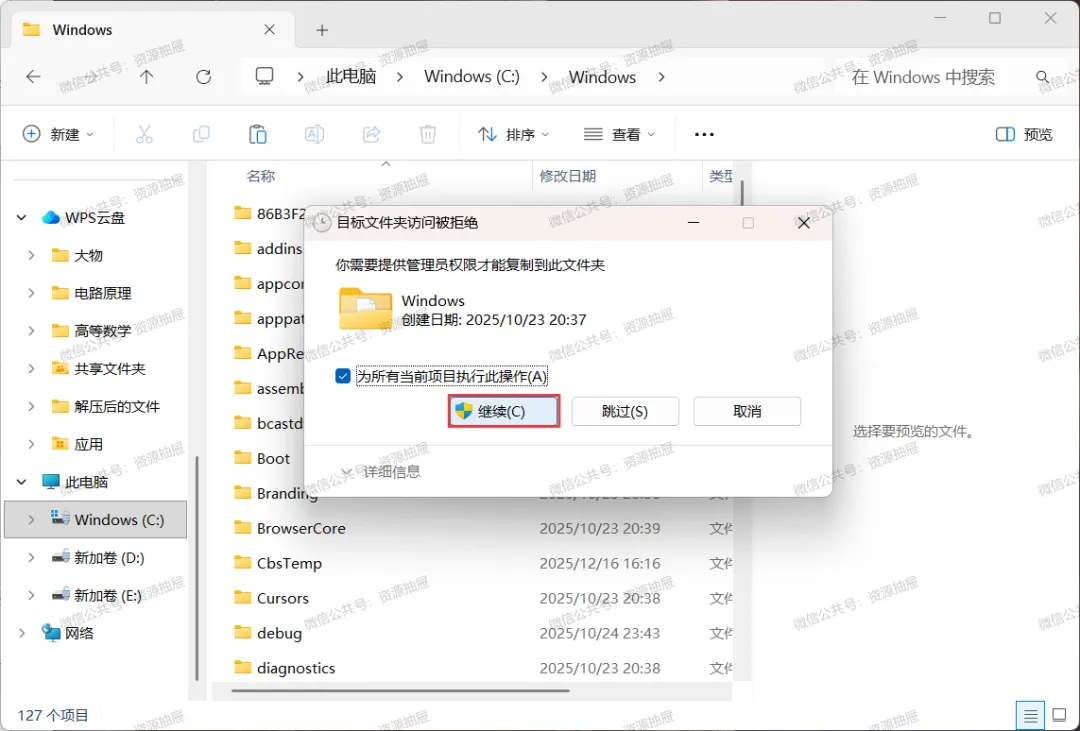Expand the chevron after Windows breadcrumb
The image size is (1080, 731).
tap(661, 76)
